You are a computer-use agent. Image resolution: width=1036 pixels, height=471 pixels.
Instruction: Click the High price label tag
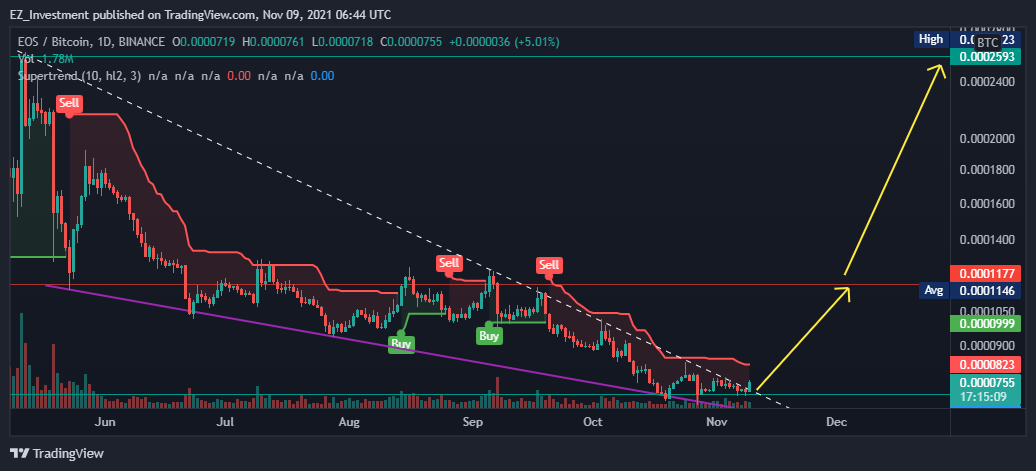931,39
